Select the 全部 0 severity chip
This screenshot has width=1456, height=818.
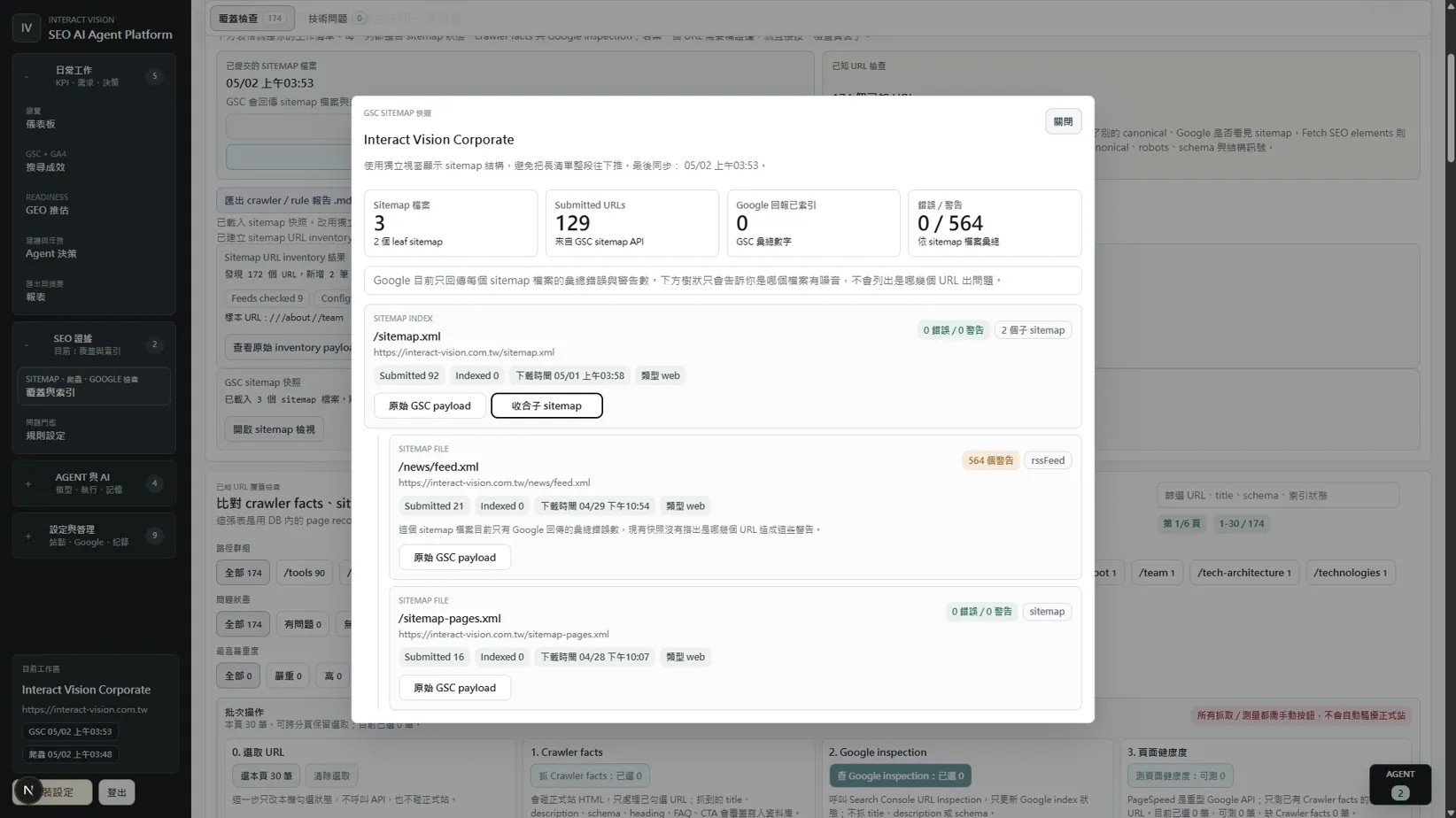pos(238,675)
